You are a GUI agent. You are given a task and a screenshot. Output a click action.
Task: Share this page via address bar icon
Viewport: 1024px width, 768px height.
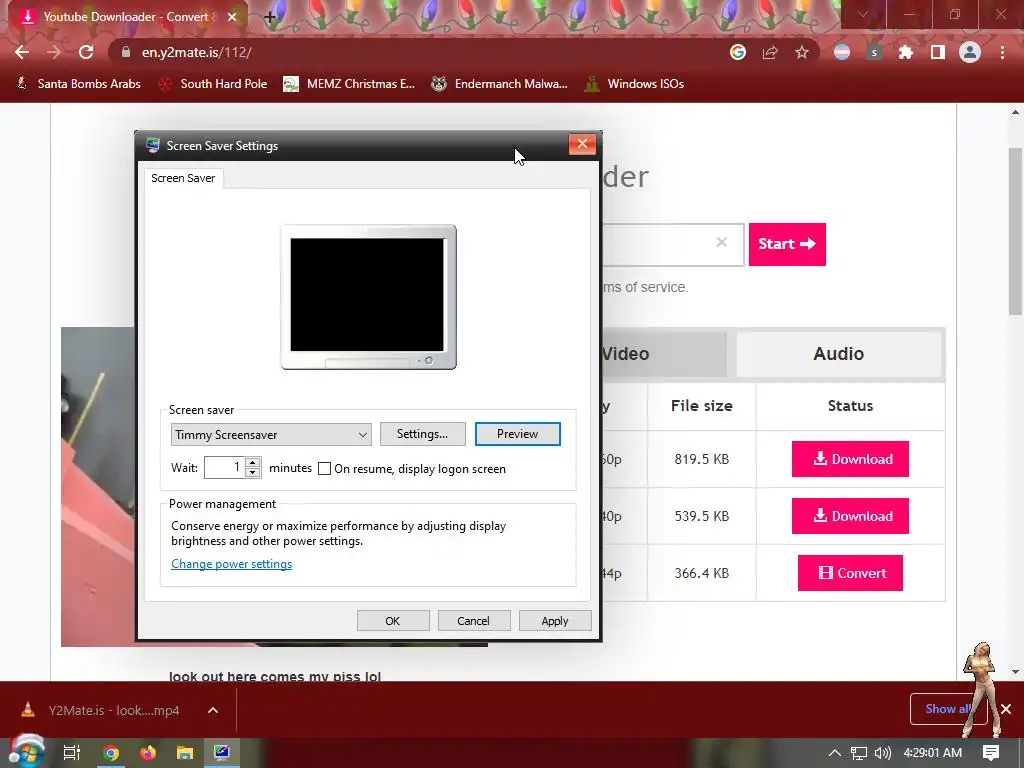[x=770, y=52]
